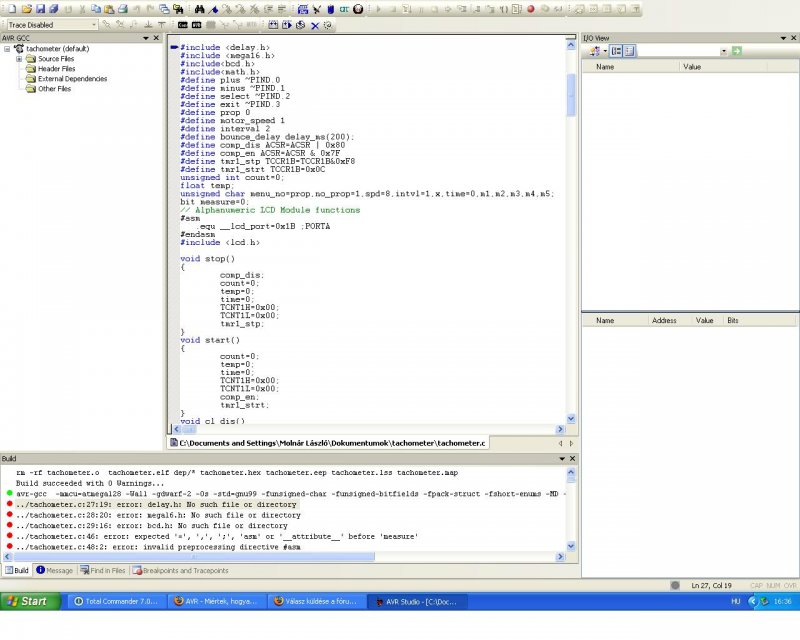Click the Address column header

pos(664,320)
